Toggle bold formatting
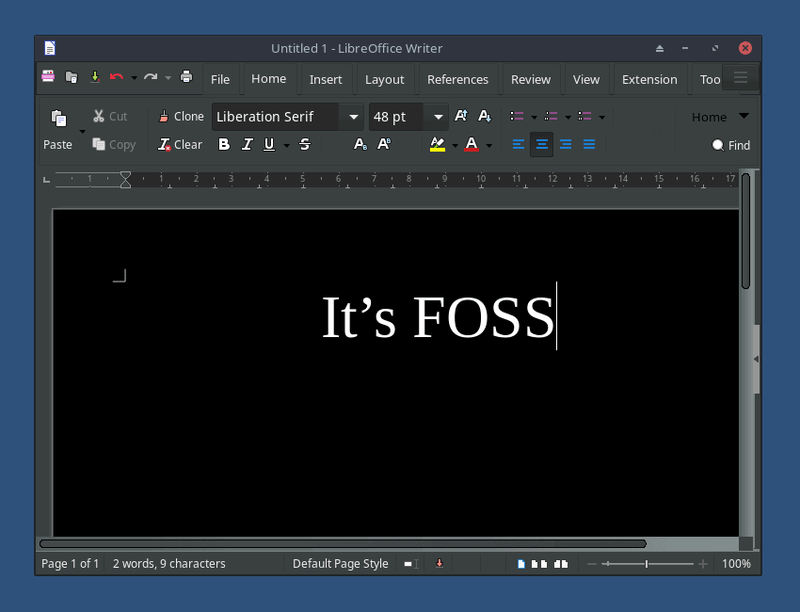This screenshot has height=612, width=800. pyautogui.click(x=223, y=145)
